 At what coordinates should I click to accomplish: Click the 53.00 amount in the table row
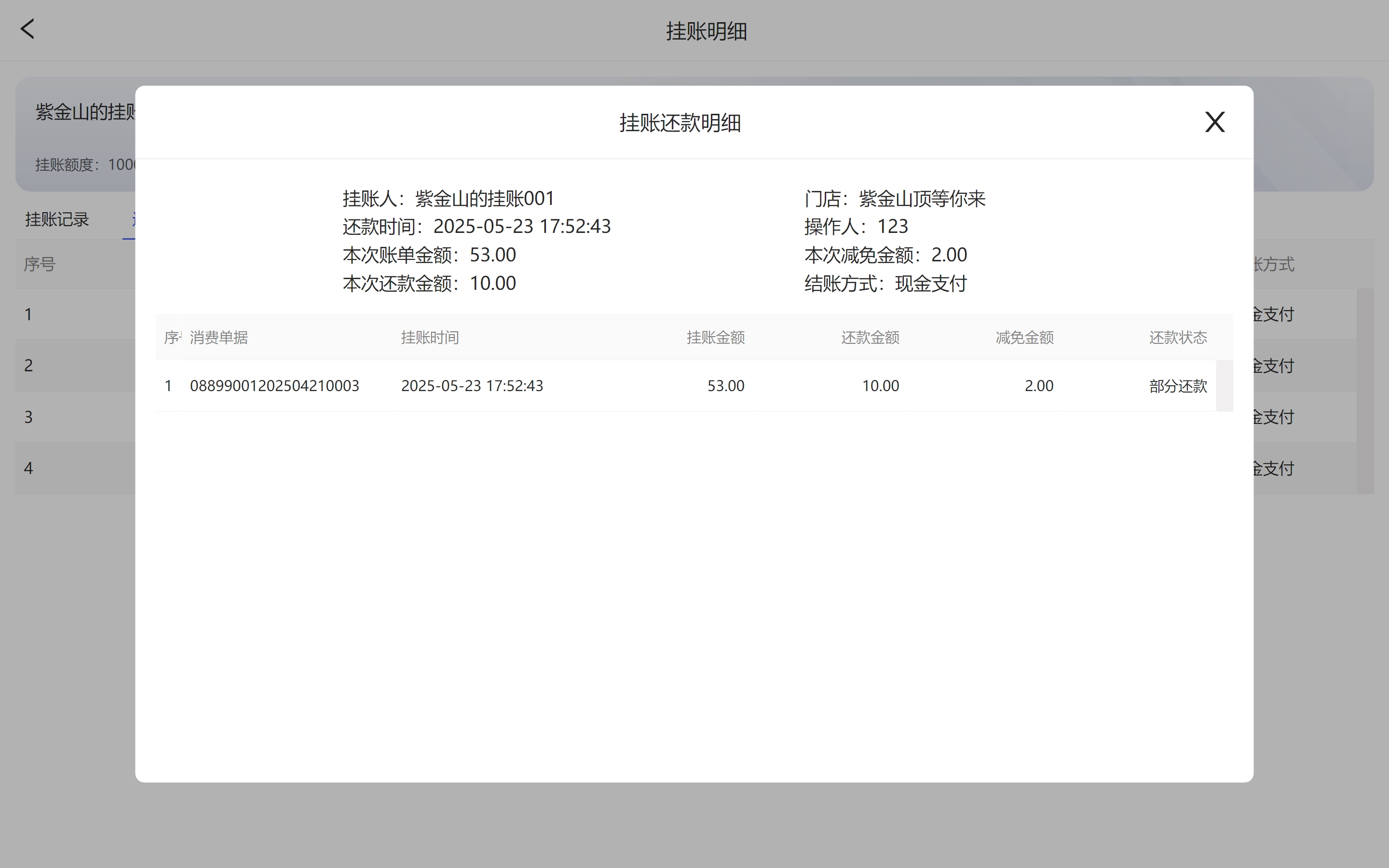[x=725, y=386]
